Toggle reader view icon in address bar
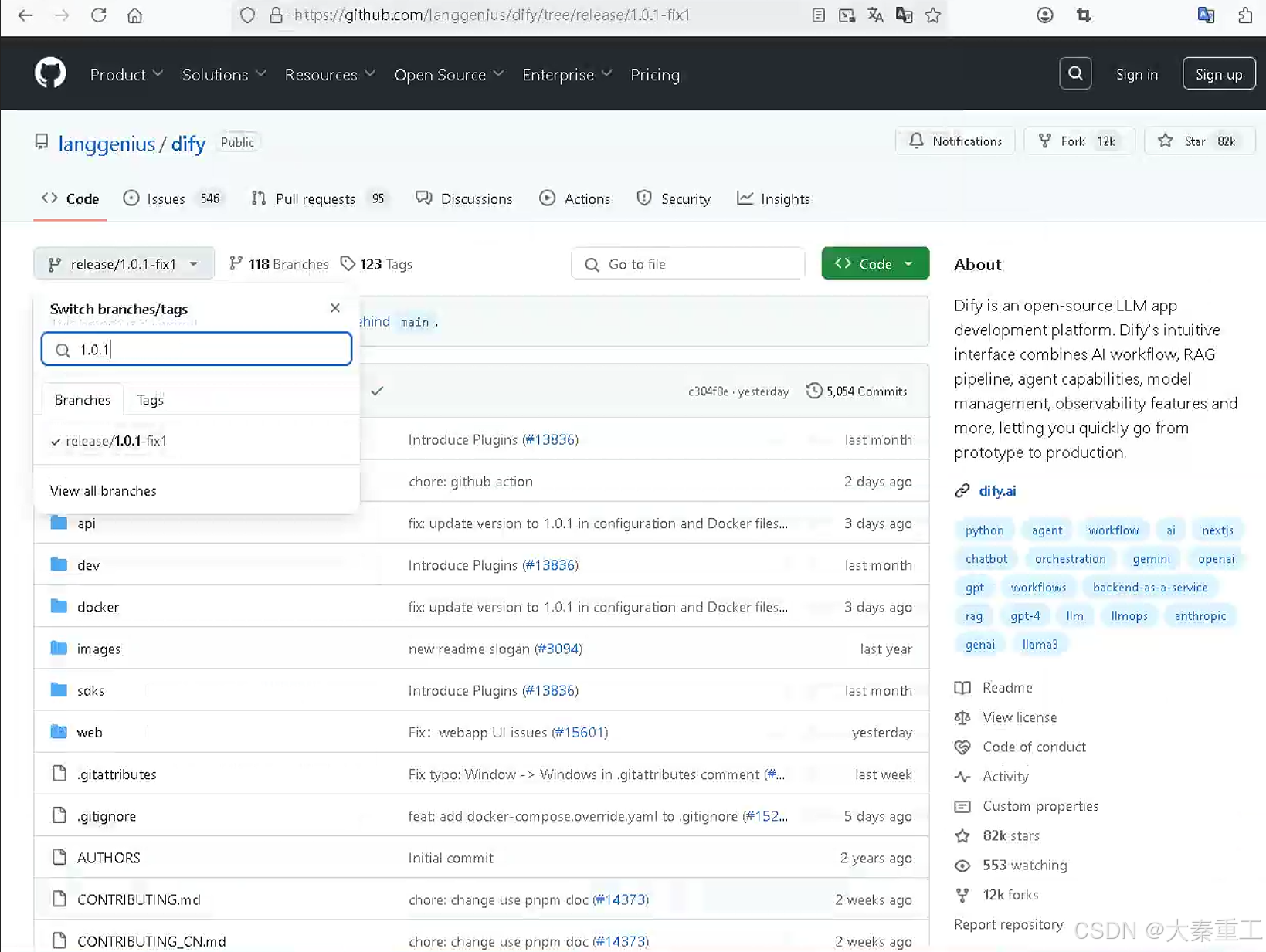The height and width of the screenshot is (952, 1266). coord(818,15)
